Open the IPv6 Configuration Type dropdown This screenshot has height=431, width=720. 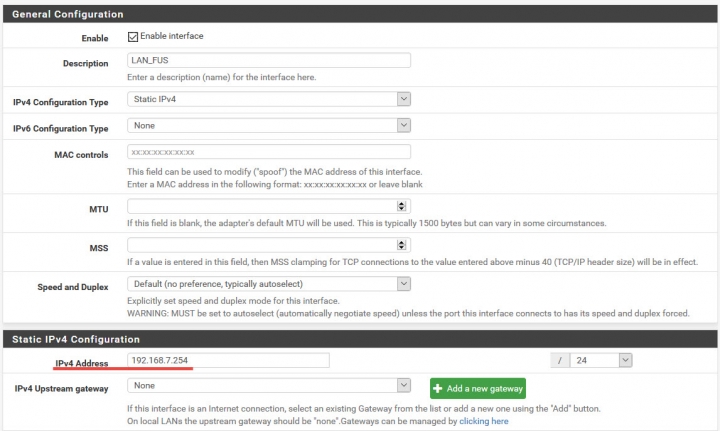(x=269, y=125)
